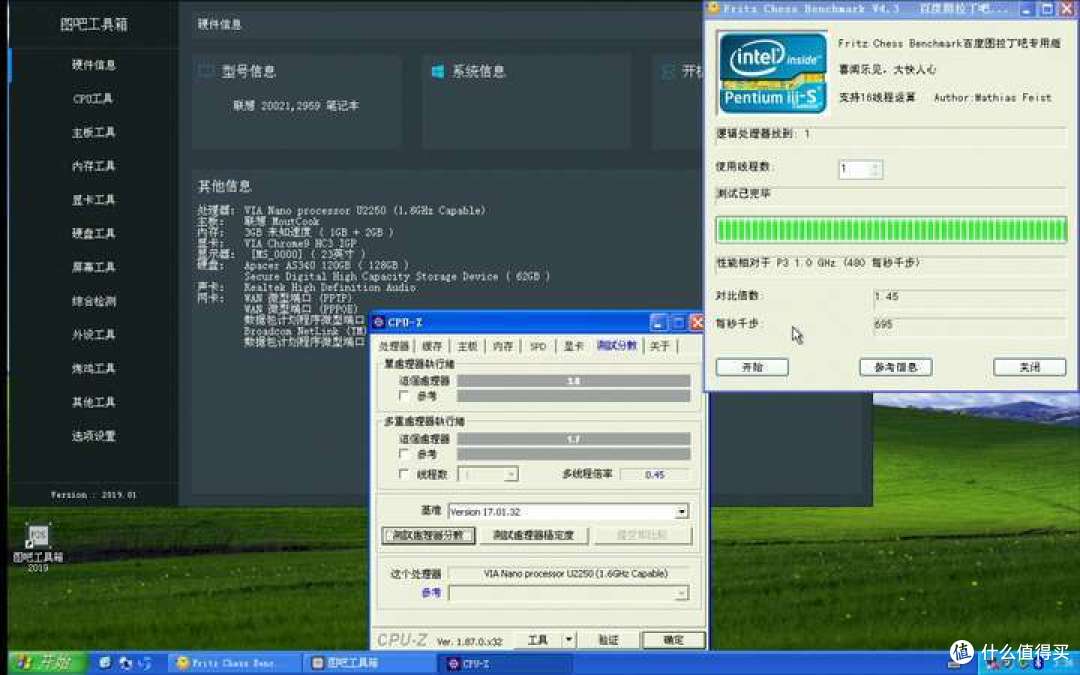
Task: Launch Internet Explorer from the quick launch bar
Action: click(105, 663)
